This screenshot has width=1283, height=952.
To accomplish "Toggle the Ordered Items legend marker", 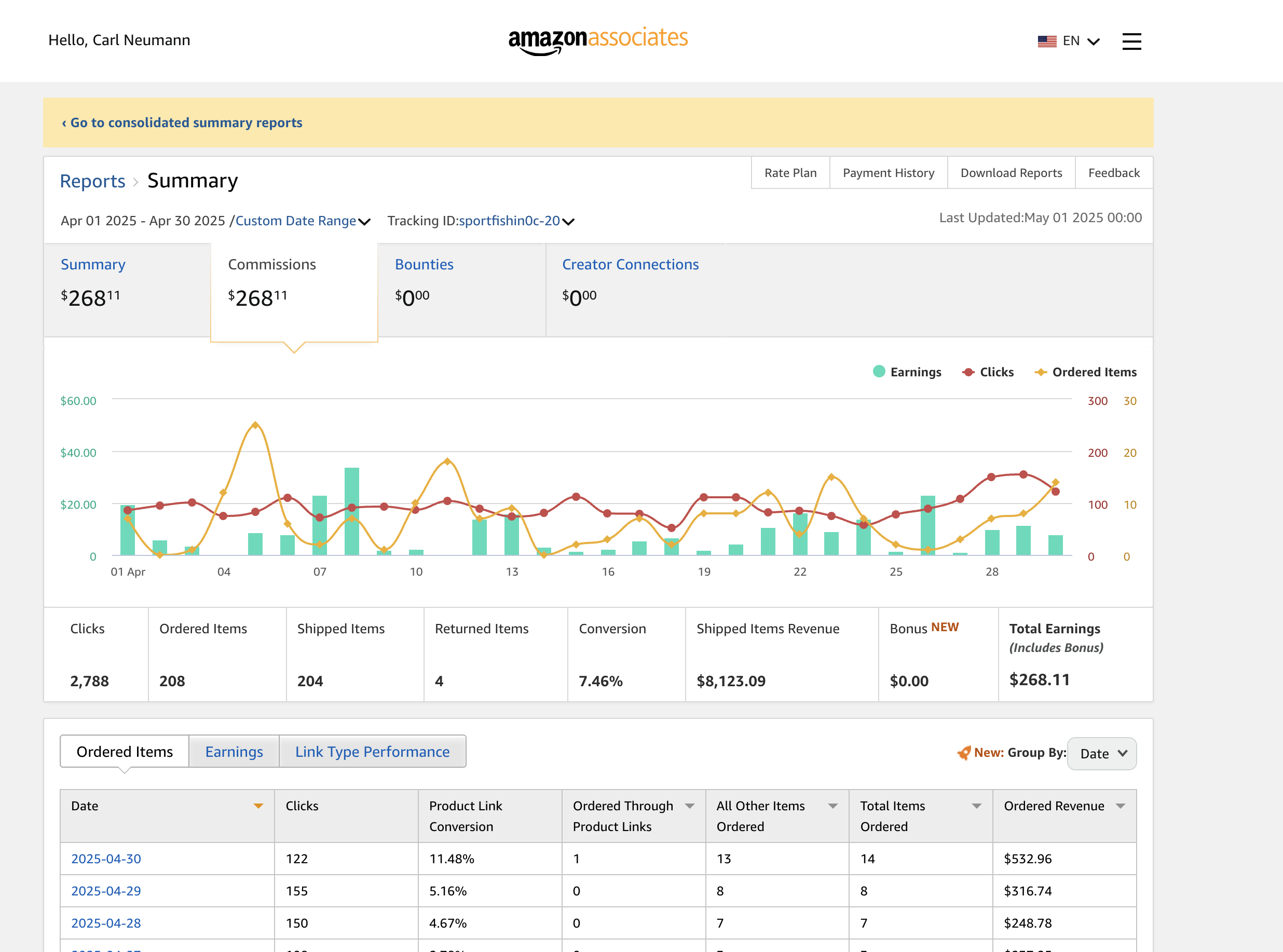I will tap(1041, 372).
